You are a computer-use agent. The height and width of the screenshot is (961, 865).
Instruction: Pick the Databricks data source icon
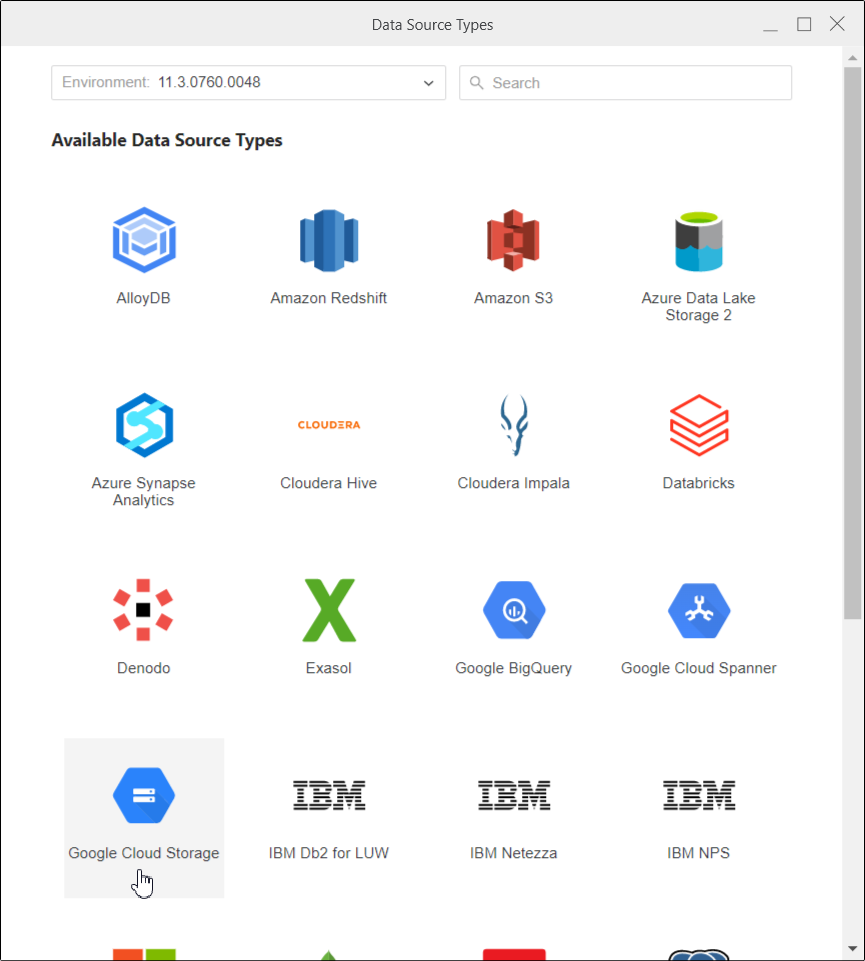(698, 425)
